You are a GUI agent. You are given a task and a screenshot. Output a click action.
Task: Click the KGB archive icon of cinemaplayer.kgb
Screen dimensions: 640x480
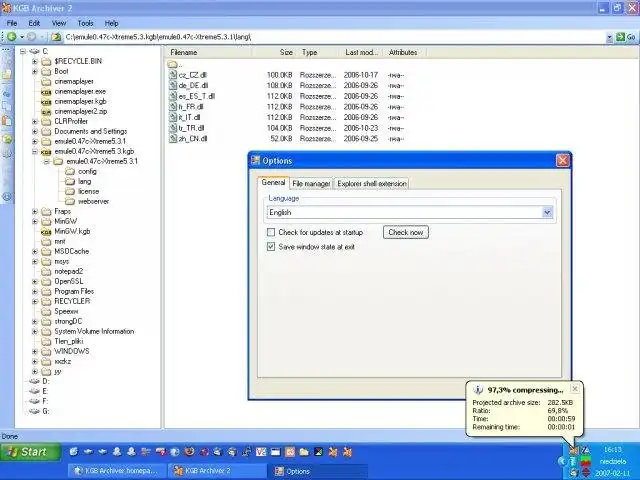pos(46,102)
